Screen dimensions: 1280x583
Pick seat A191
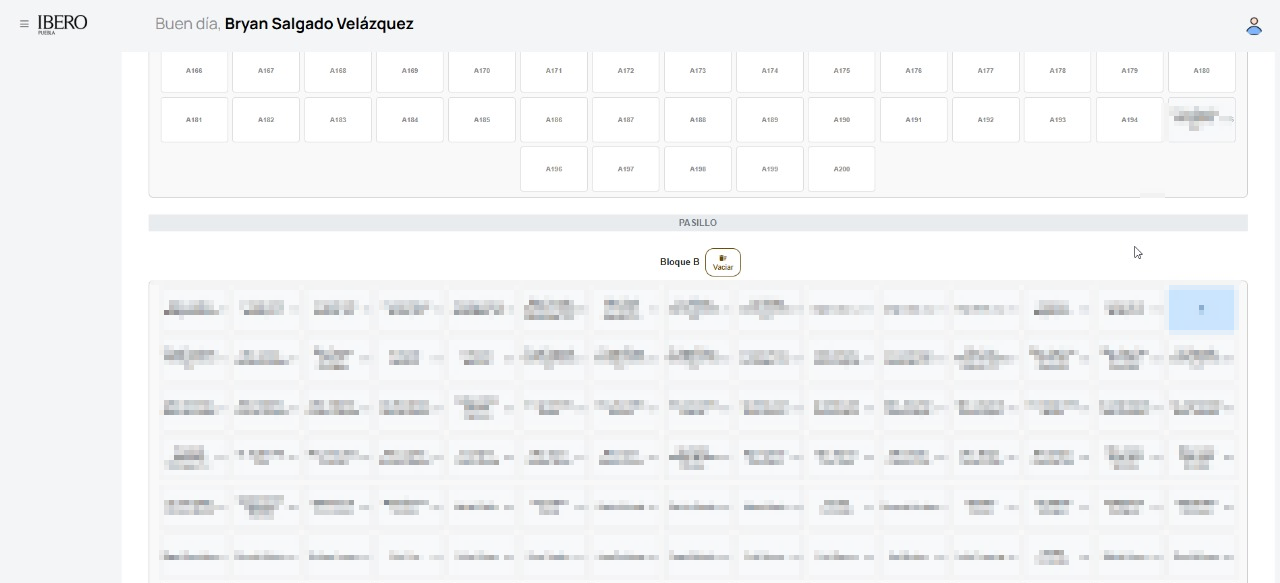[914, 120]
